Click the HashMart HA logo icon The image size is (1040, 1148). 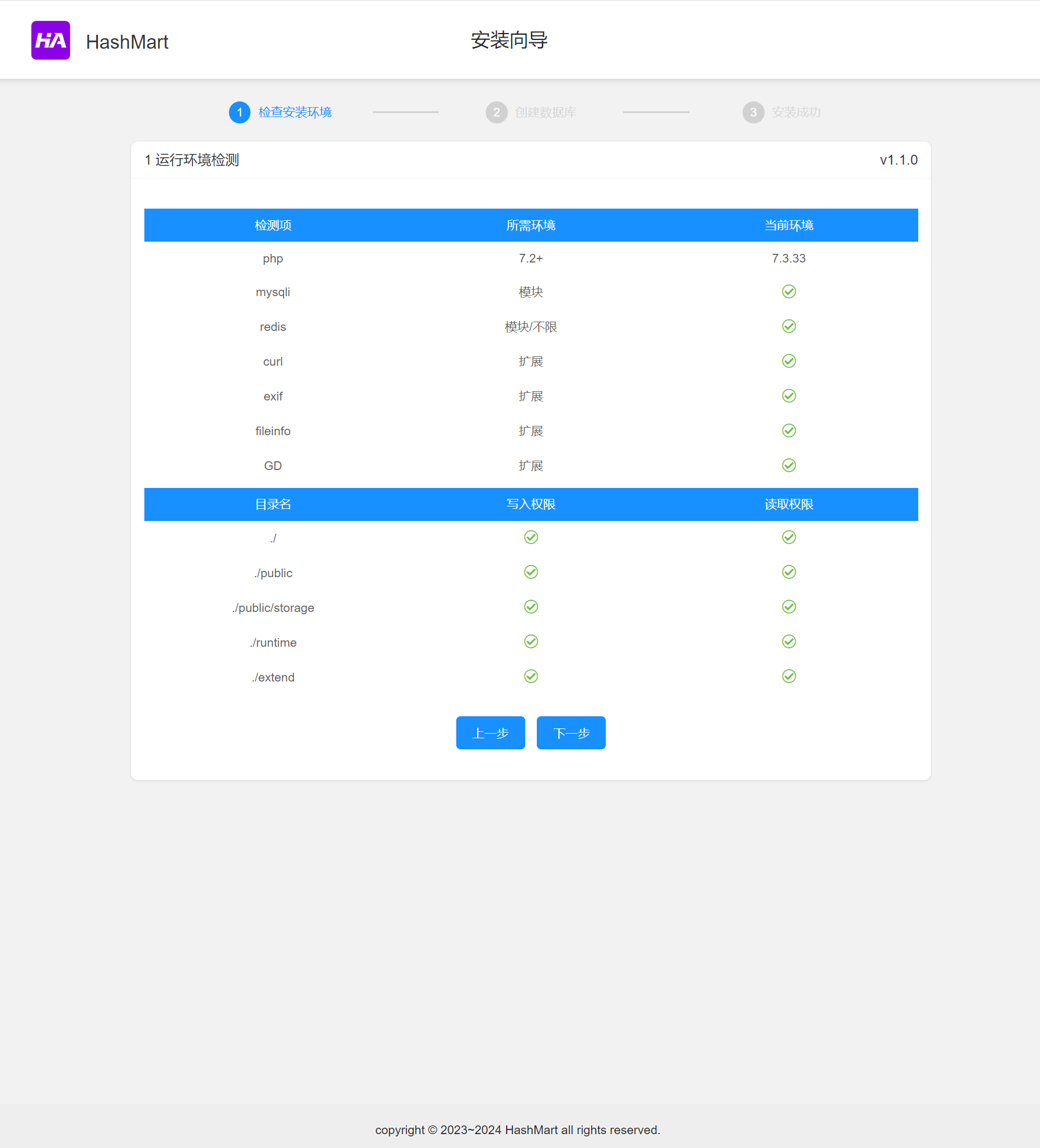(x=50, y=41)
